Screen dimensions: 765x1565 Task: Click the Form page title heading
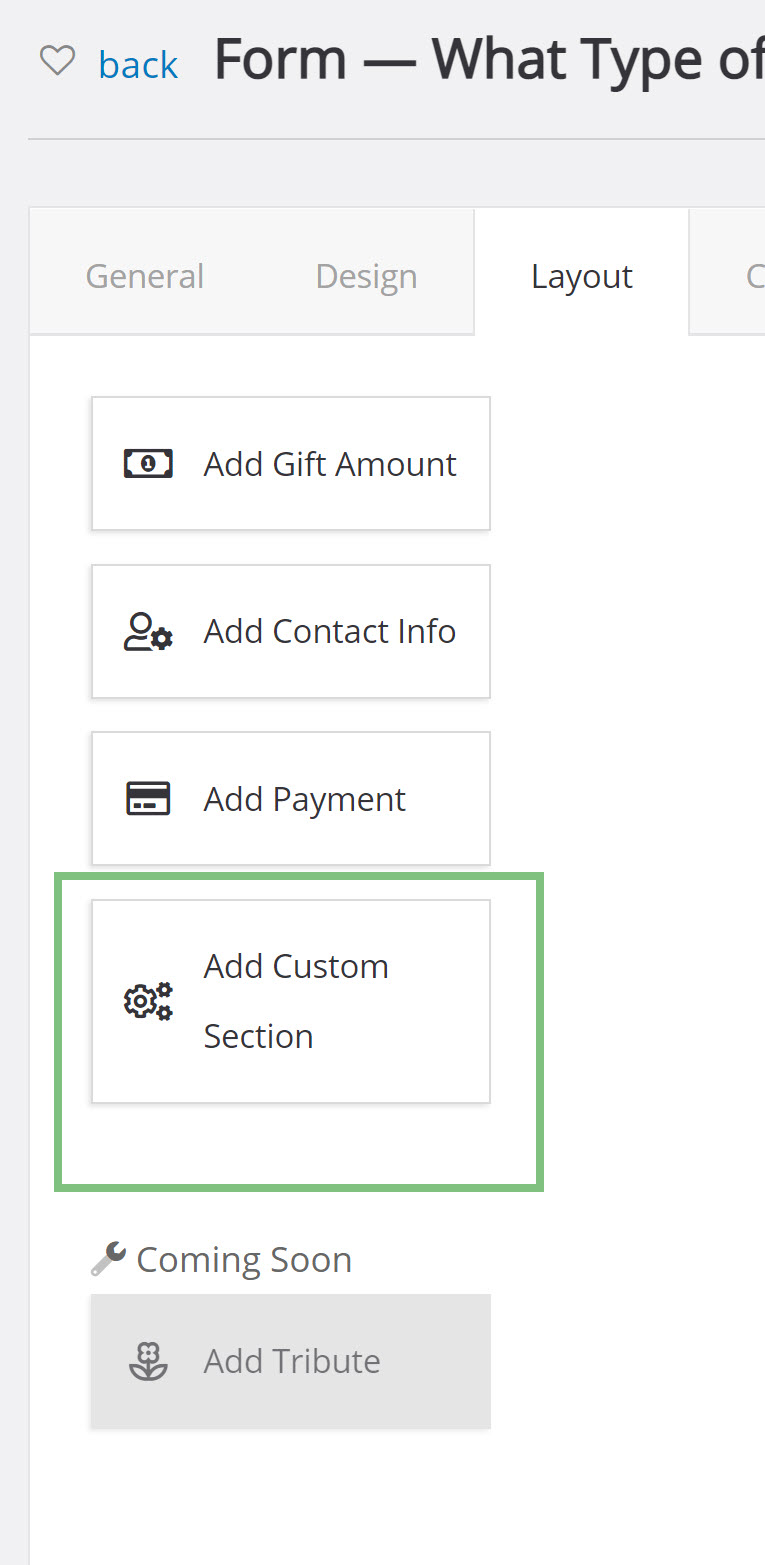click(490, 60)
